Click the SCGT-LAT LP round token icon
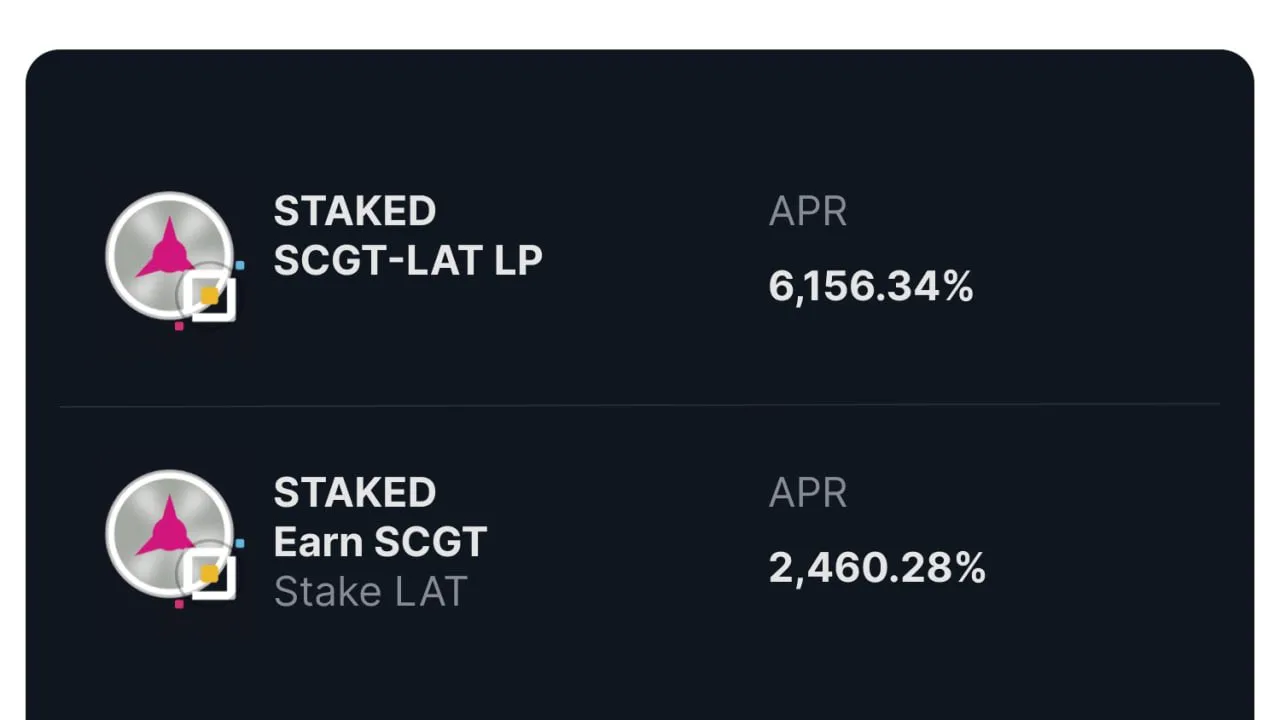This screenshot has width=1280, height=720. click(x=168, y=254)
